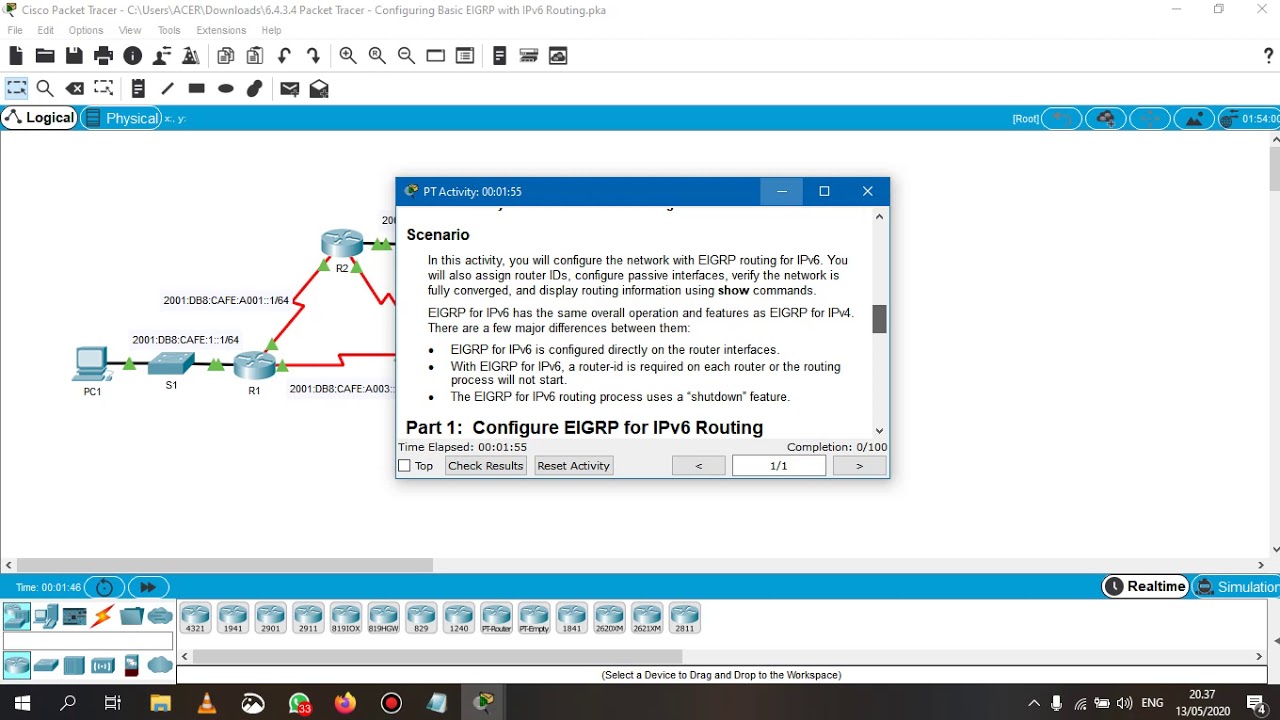The image size is (1280, 720).
Task: Open the Network Information icon
Action: tap(132, 56)
